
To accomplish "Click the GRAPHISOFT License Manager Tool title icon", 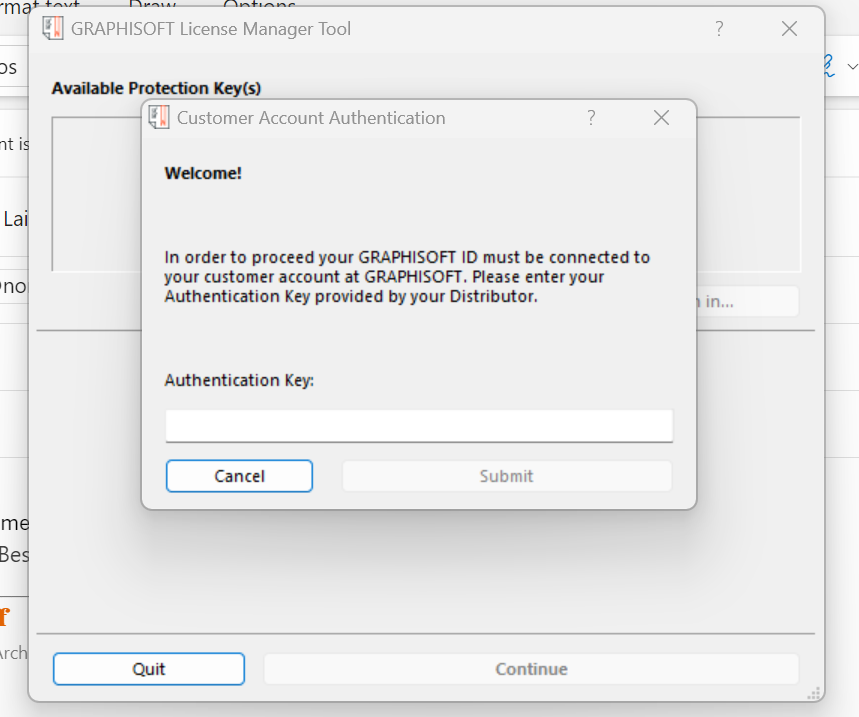I will [x=53, y=29].
